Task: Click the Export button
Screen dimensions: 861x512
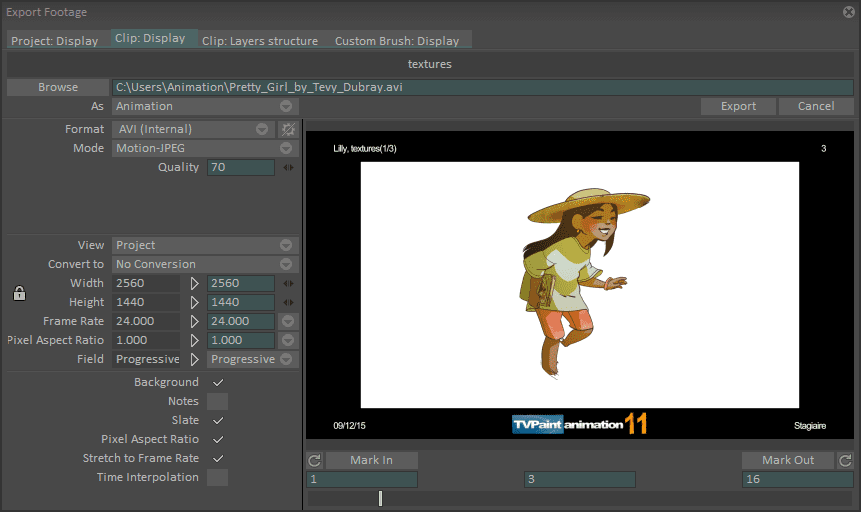Action: click(x=739, y=107)
